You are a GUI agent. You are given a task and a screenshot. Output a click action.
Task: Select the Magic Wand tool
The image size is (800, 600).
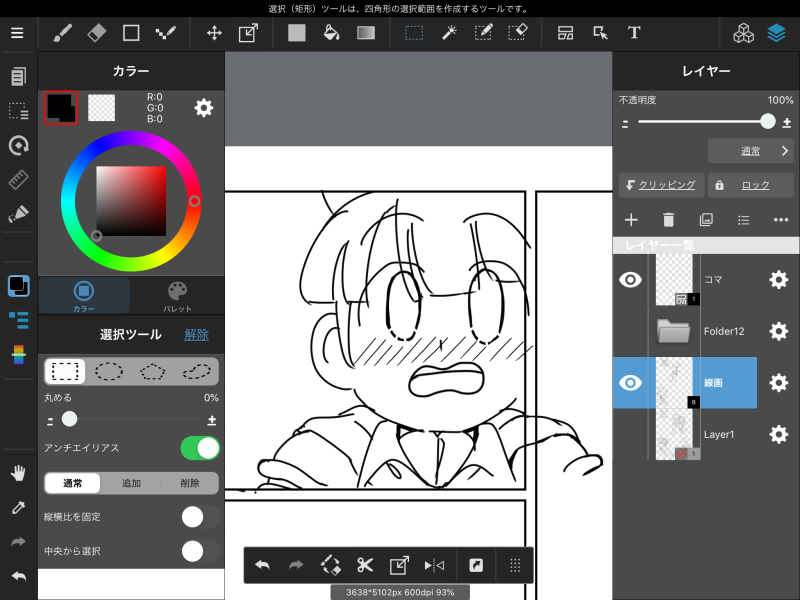click(448, 33)
